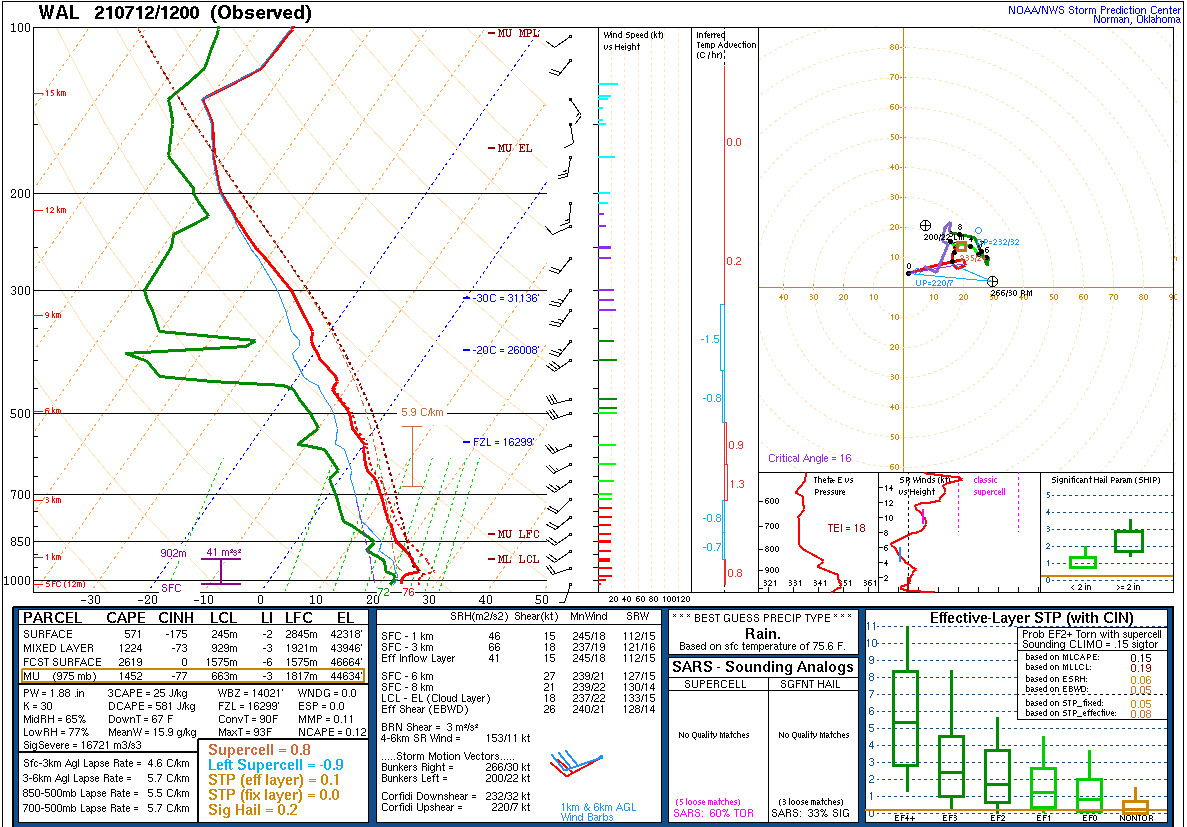Click the "SARS - Sounding Analogs" heading

762,667
